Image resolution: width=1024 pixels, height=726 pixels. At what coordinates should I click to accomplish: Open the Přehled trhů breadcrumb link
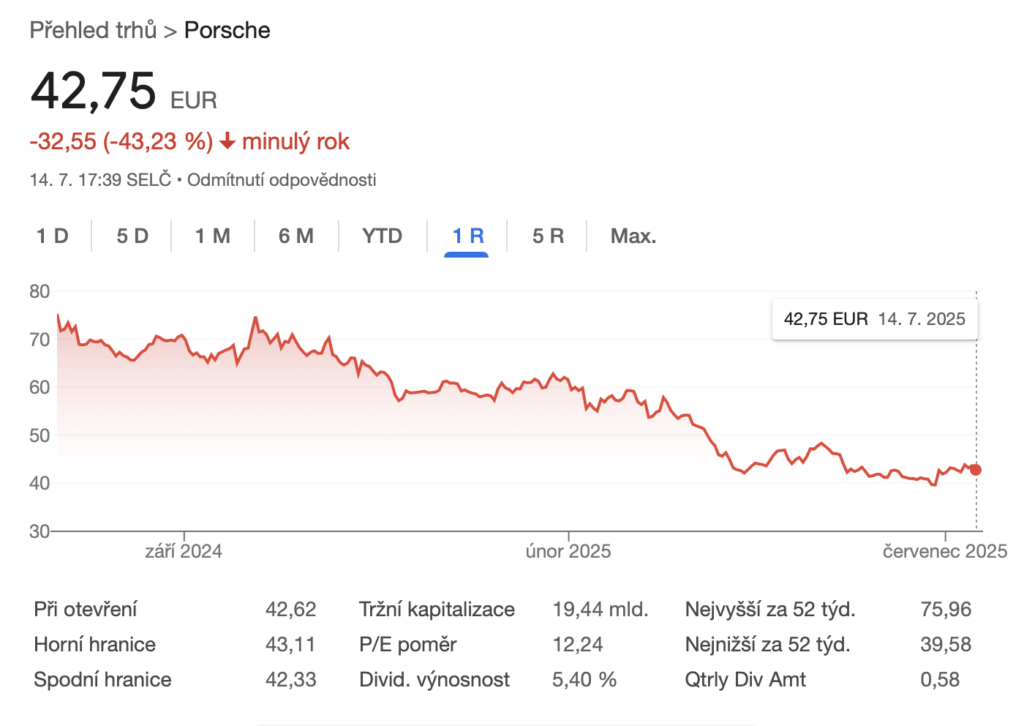click(93, 30)
